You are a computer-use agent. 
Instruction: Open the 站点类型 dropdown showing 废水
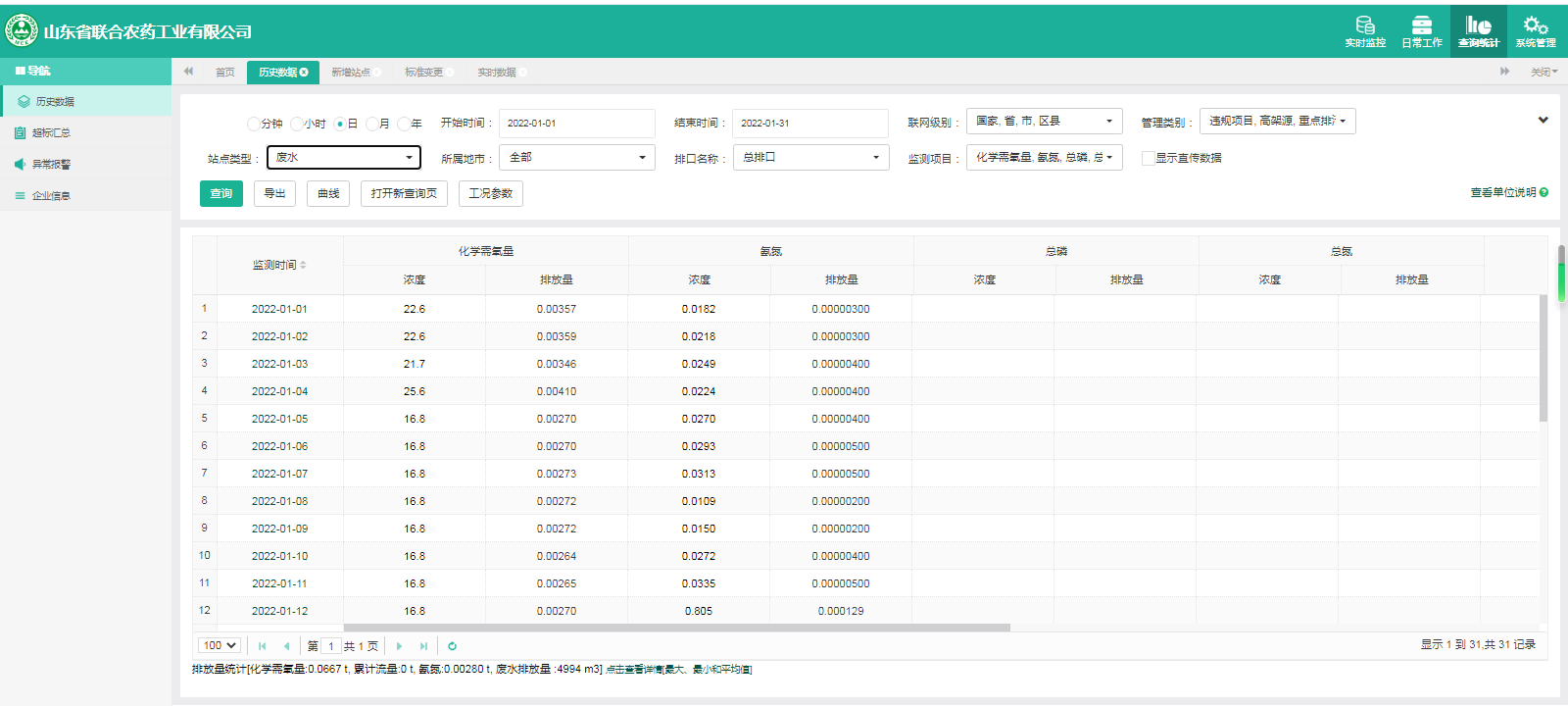pyautogui.click(x=343, y=158)
